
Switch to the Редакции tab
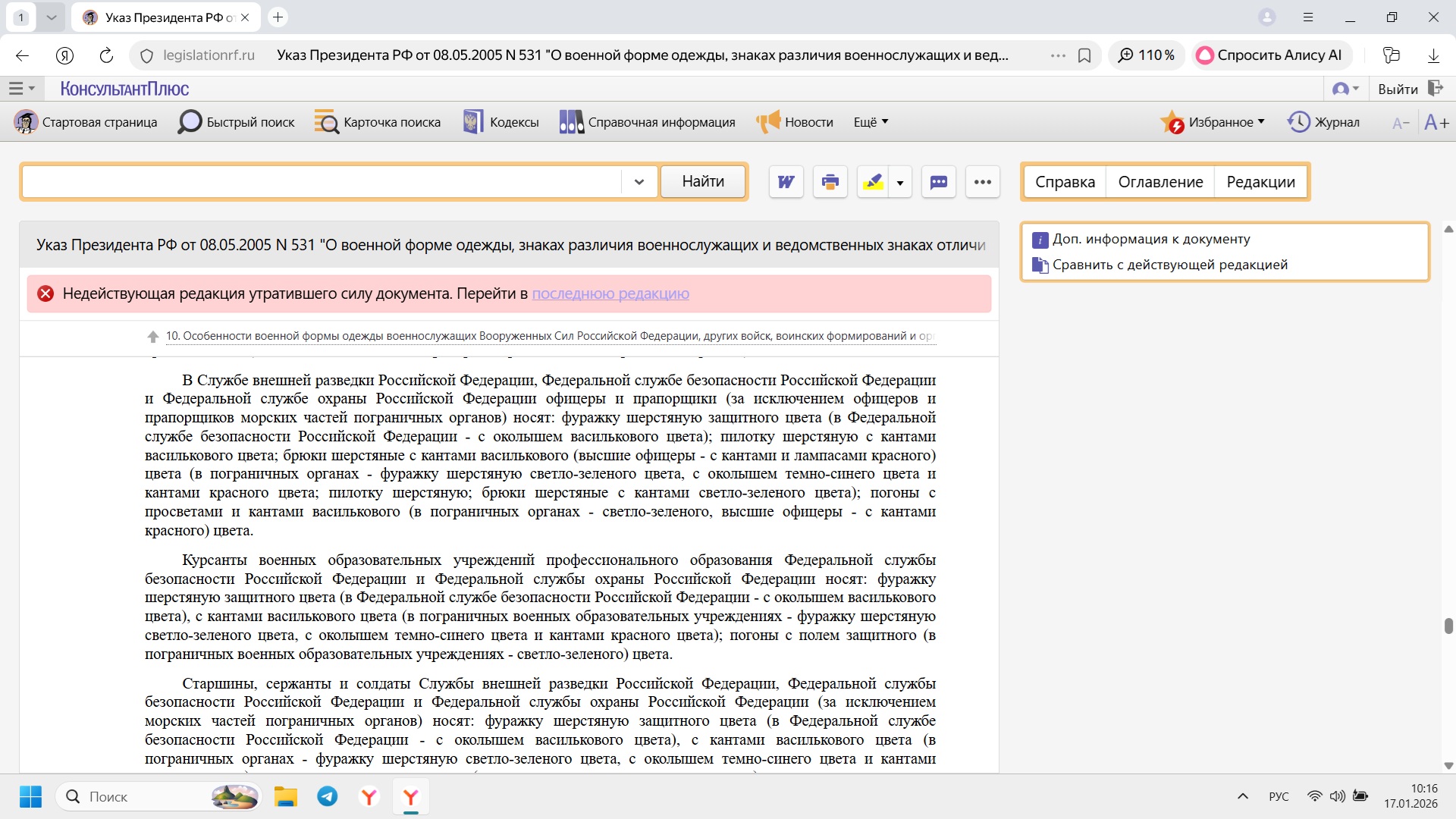click(x=1260, y=181)
